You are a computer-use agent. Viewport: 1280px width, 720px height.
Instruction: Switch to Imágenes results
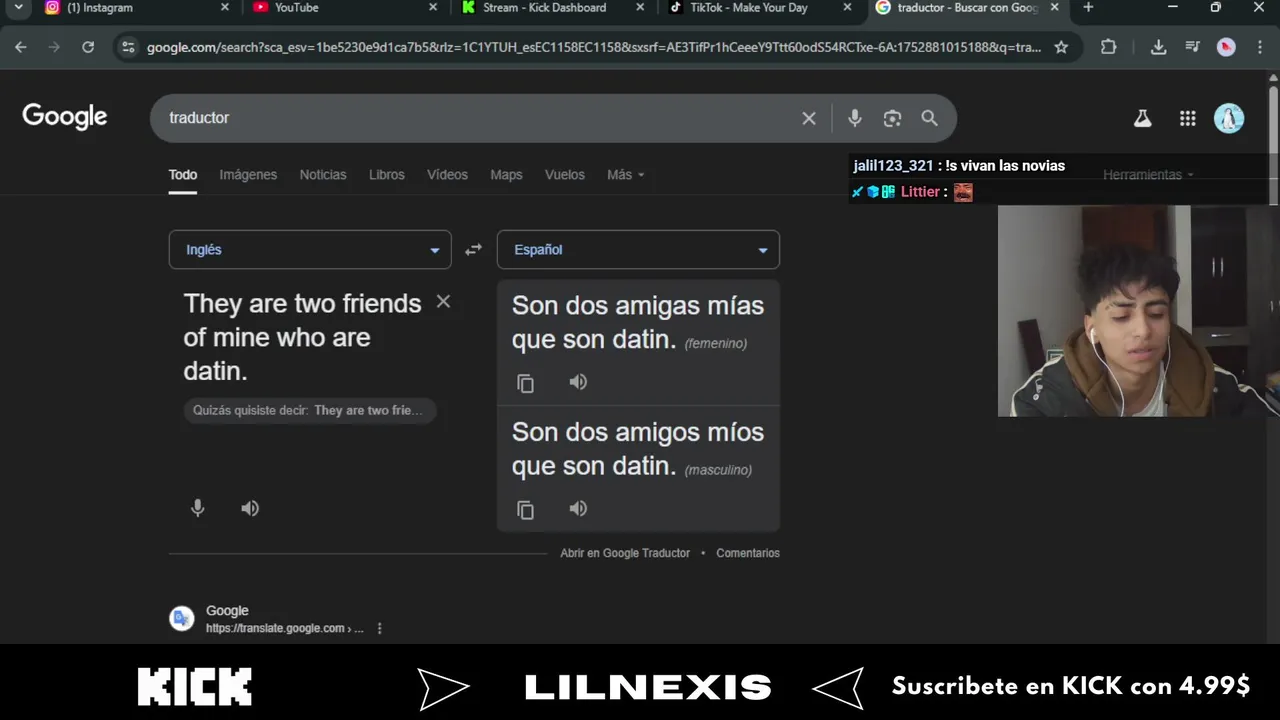248,175
